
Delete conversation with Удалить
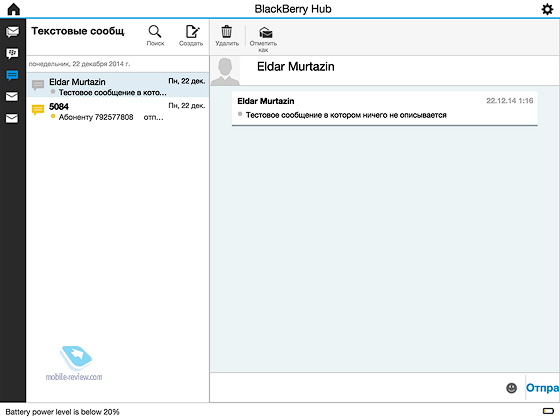[227, 36]
